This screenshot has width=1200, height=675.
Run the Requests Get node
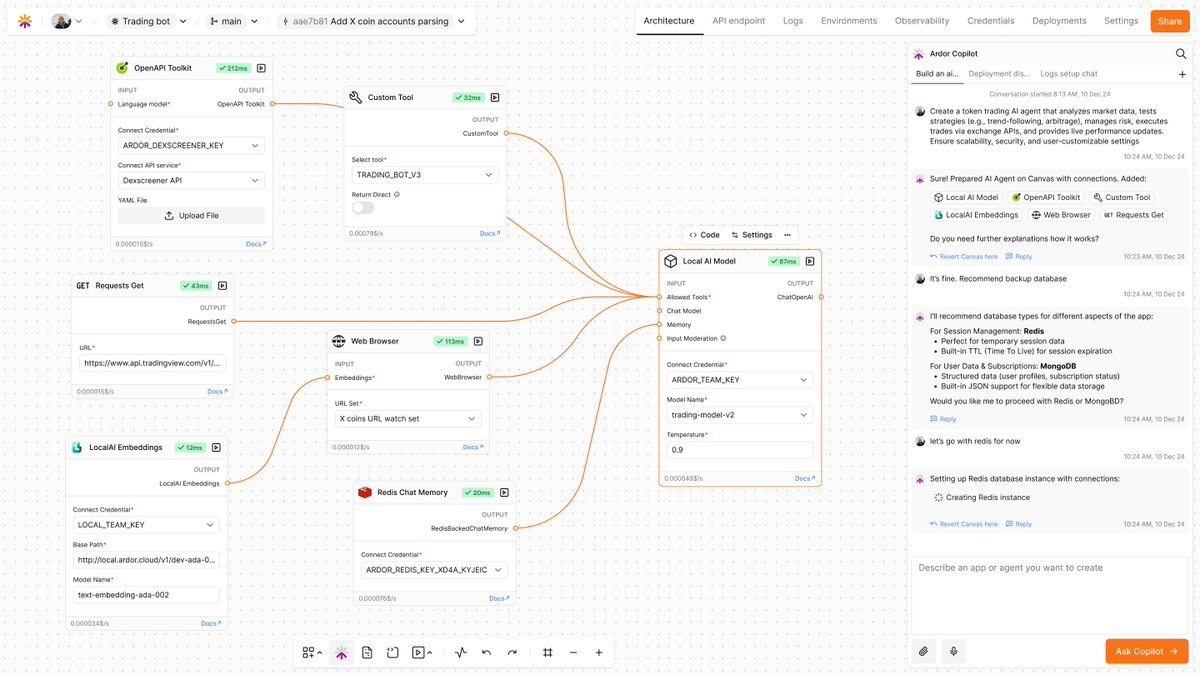point(222,285)
